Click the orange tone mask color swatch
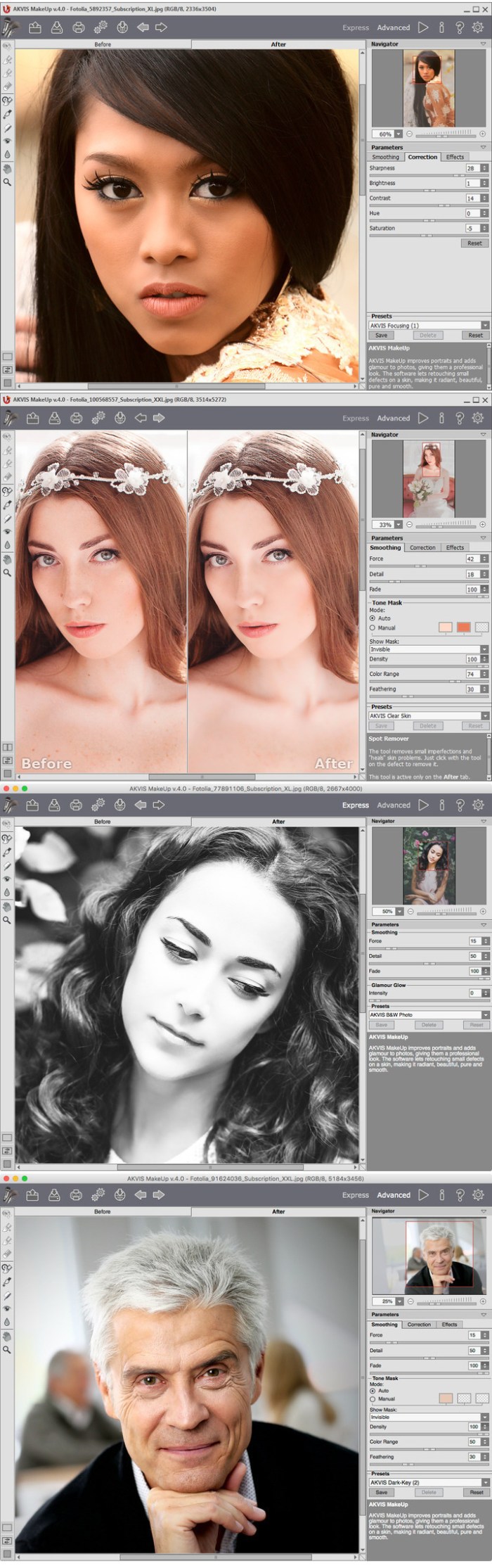 tap(463, 627)
